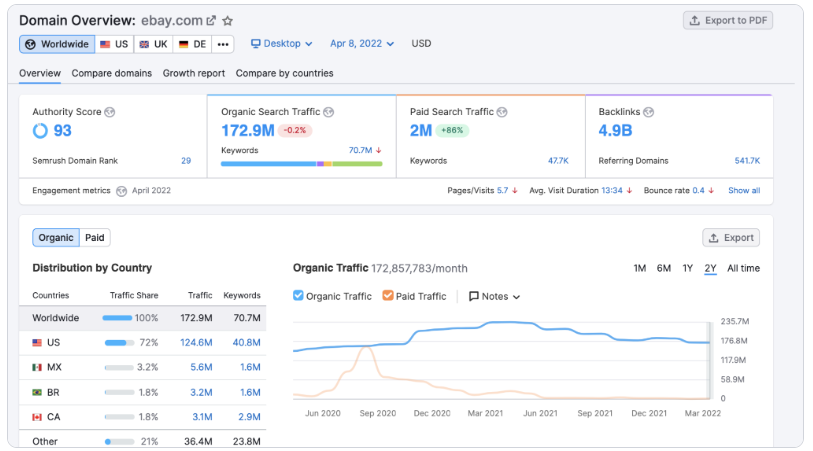Click globe icon beside Engagement metrics
Image resolution: width=813 pixels, height=451 pixels.
(x=121, y=191)
